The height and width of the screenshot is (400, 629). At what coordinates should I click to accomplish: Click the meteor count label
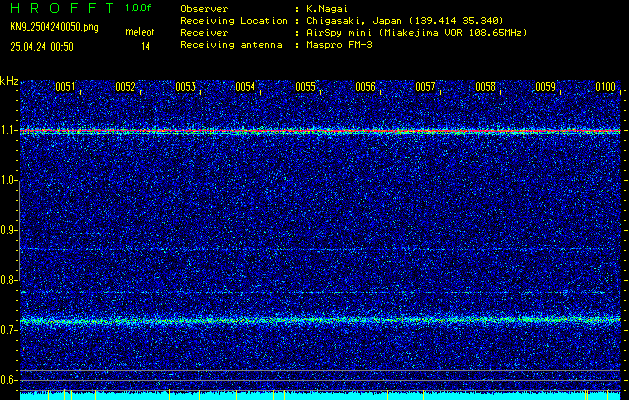(140, 32)
